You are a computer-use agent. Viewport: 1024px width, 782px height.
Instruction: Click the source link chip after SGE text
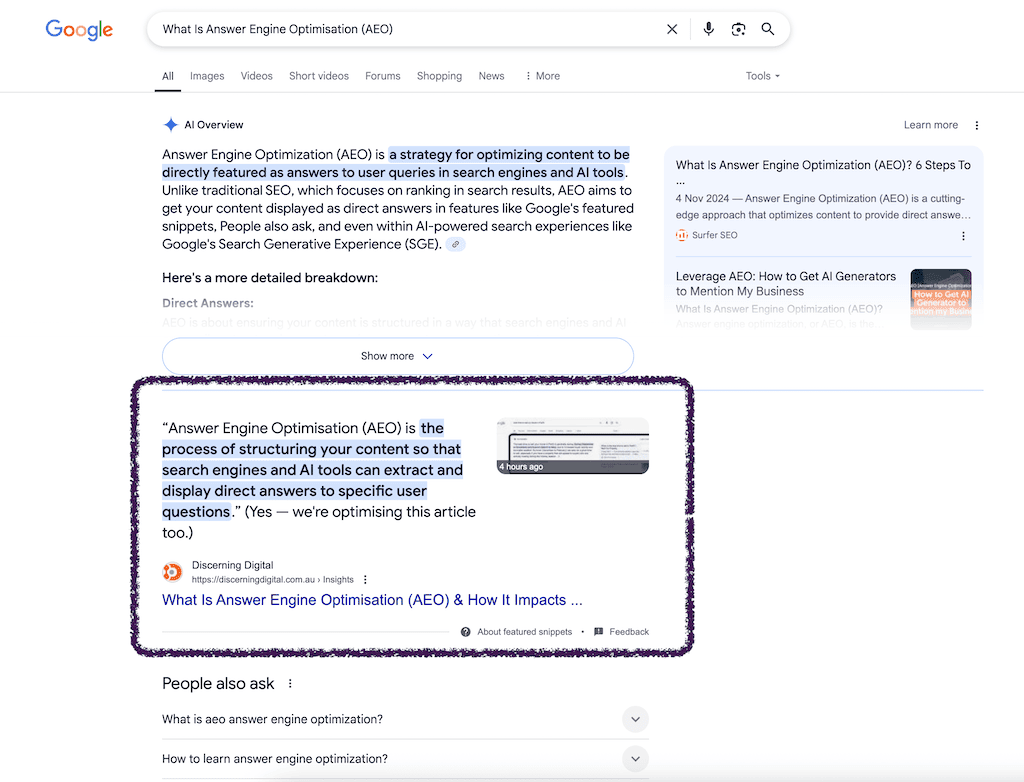[x=456, y=244]
